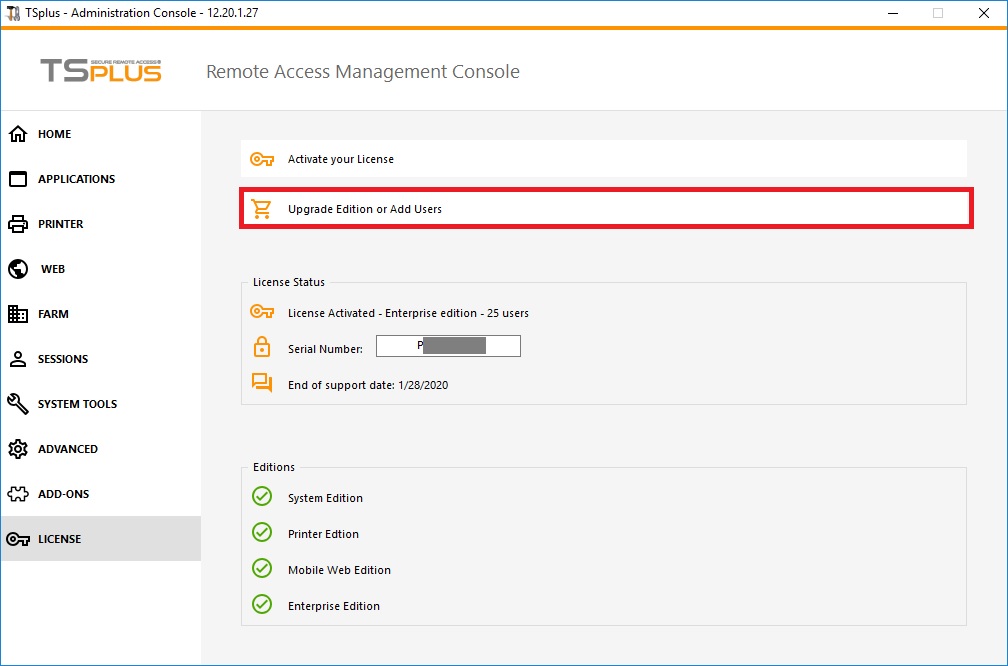The height and width of the screenshot is (666, 1008).
Task: Select Upgrade Edition or Add Users
Action: 365,209
